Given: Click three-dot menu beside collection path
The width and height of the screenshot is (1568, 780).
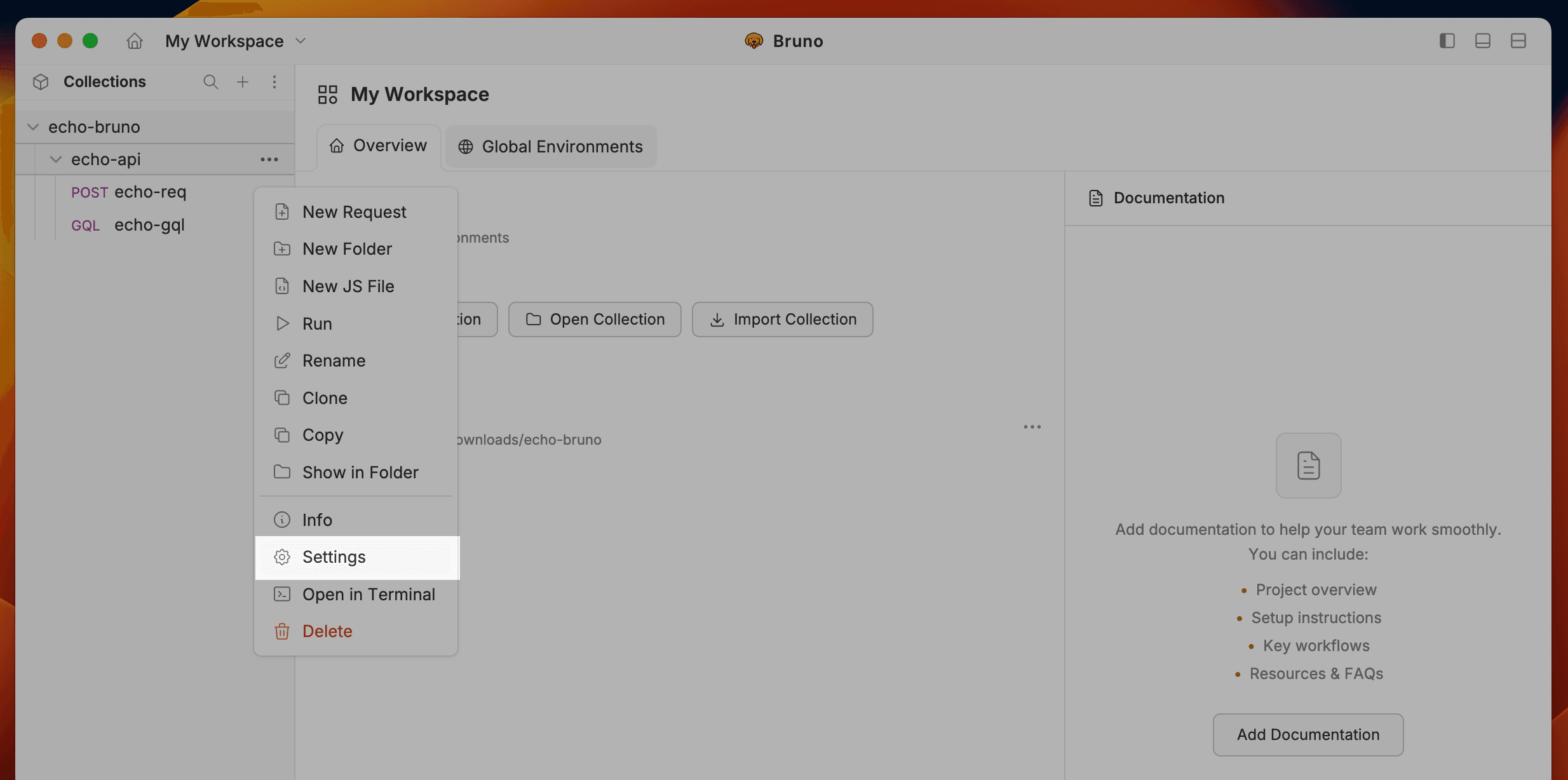Looking at the screenshot, I should point(1032,427).
